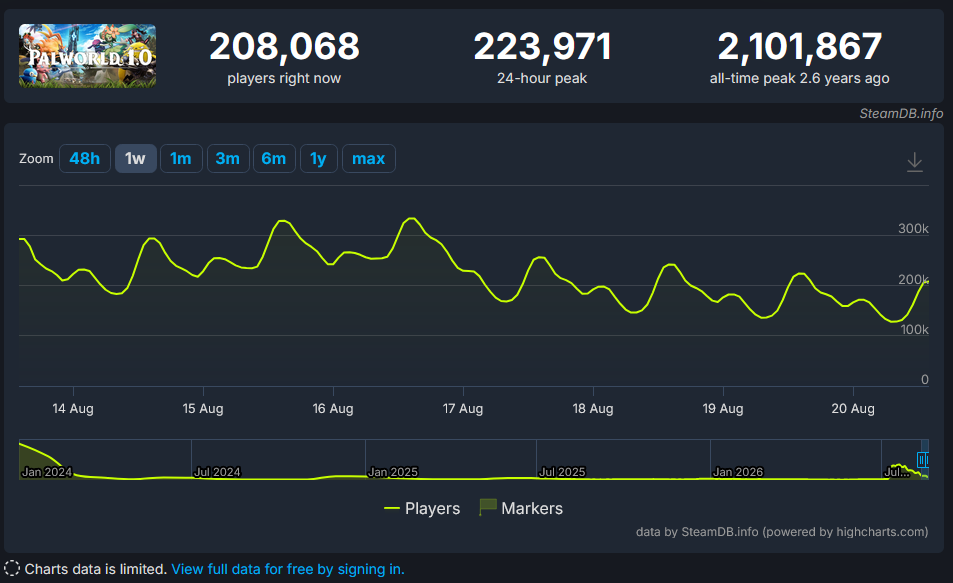Open the highcharts.com credit link
This screenshot has width=953, height=583.
(782, 532)
